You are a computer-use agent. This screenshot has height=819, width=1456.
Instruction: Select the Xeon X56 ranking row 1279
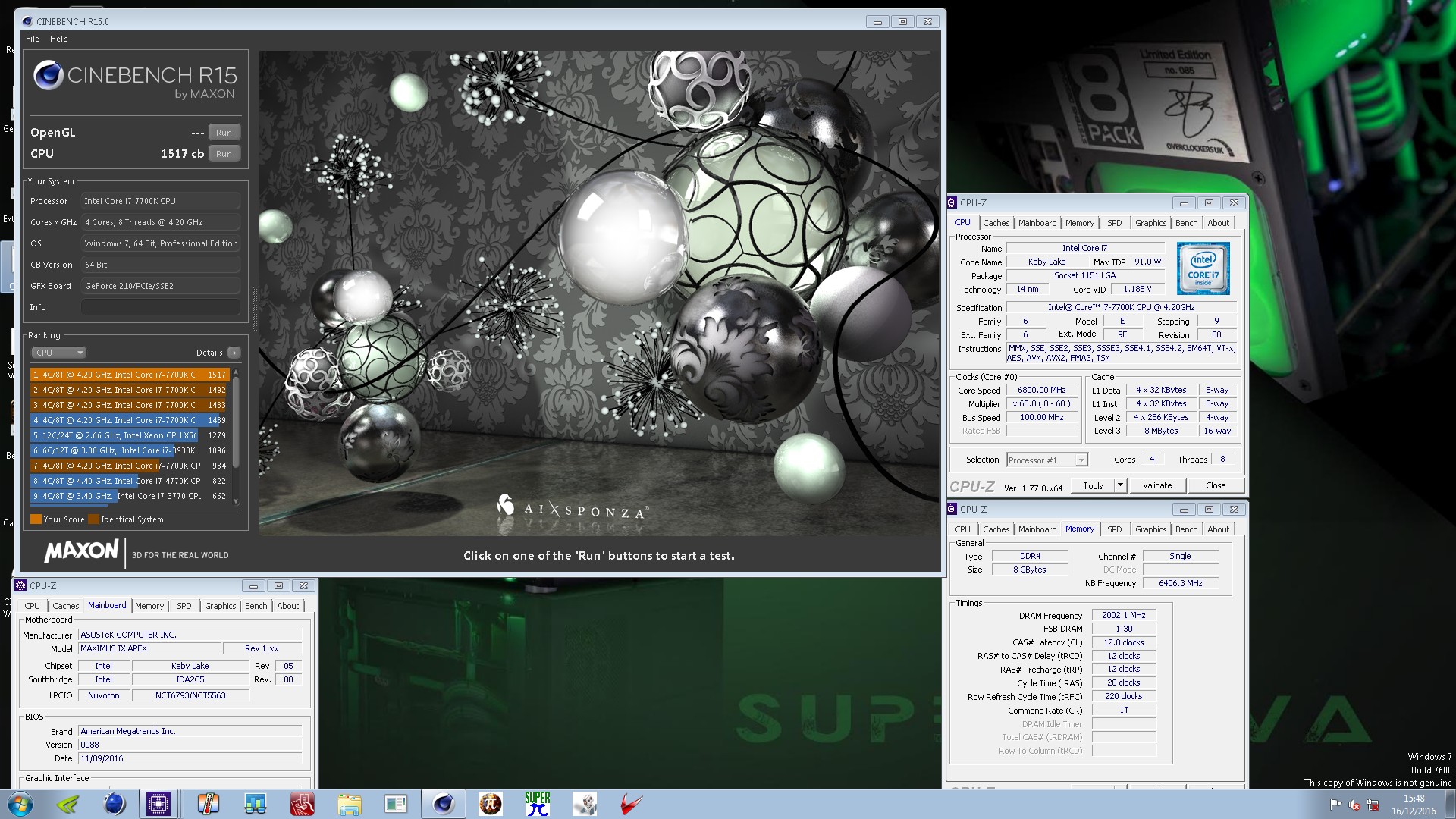pyautogui.click(x=130, y=435)
